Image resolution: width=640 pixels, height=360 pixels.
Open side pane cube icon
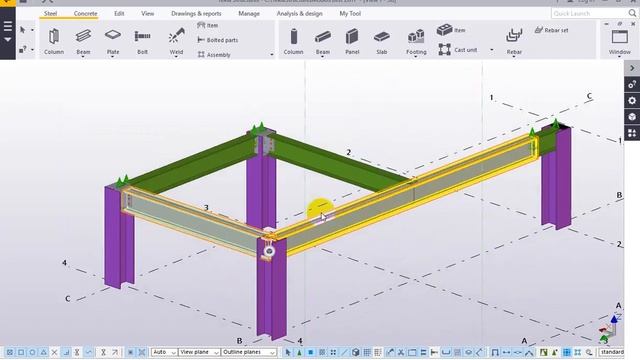click(632, 117)
